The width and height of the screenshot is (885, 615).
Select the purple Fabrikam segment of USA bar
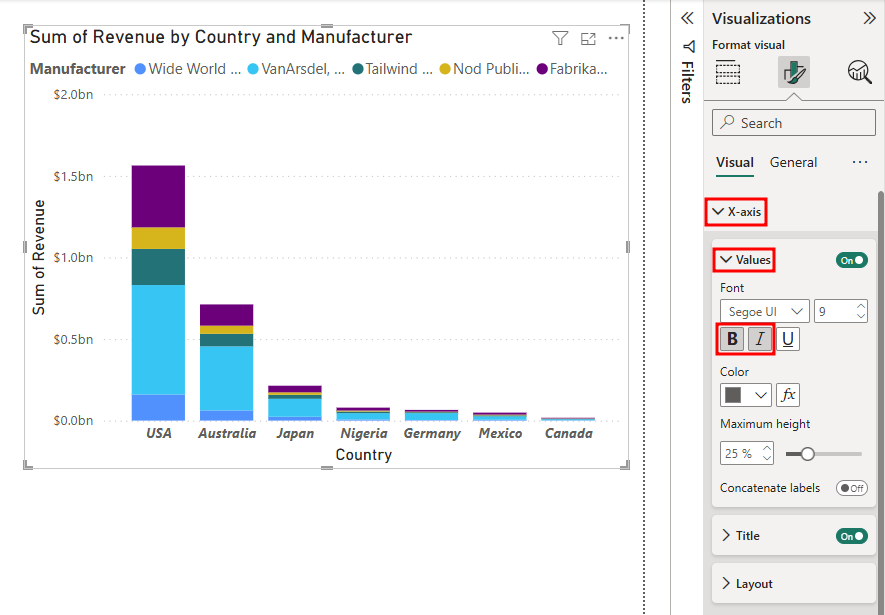click(x=158, y=196)
